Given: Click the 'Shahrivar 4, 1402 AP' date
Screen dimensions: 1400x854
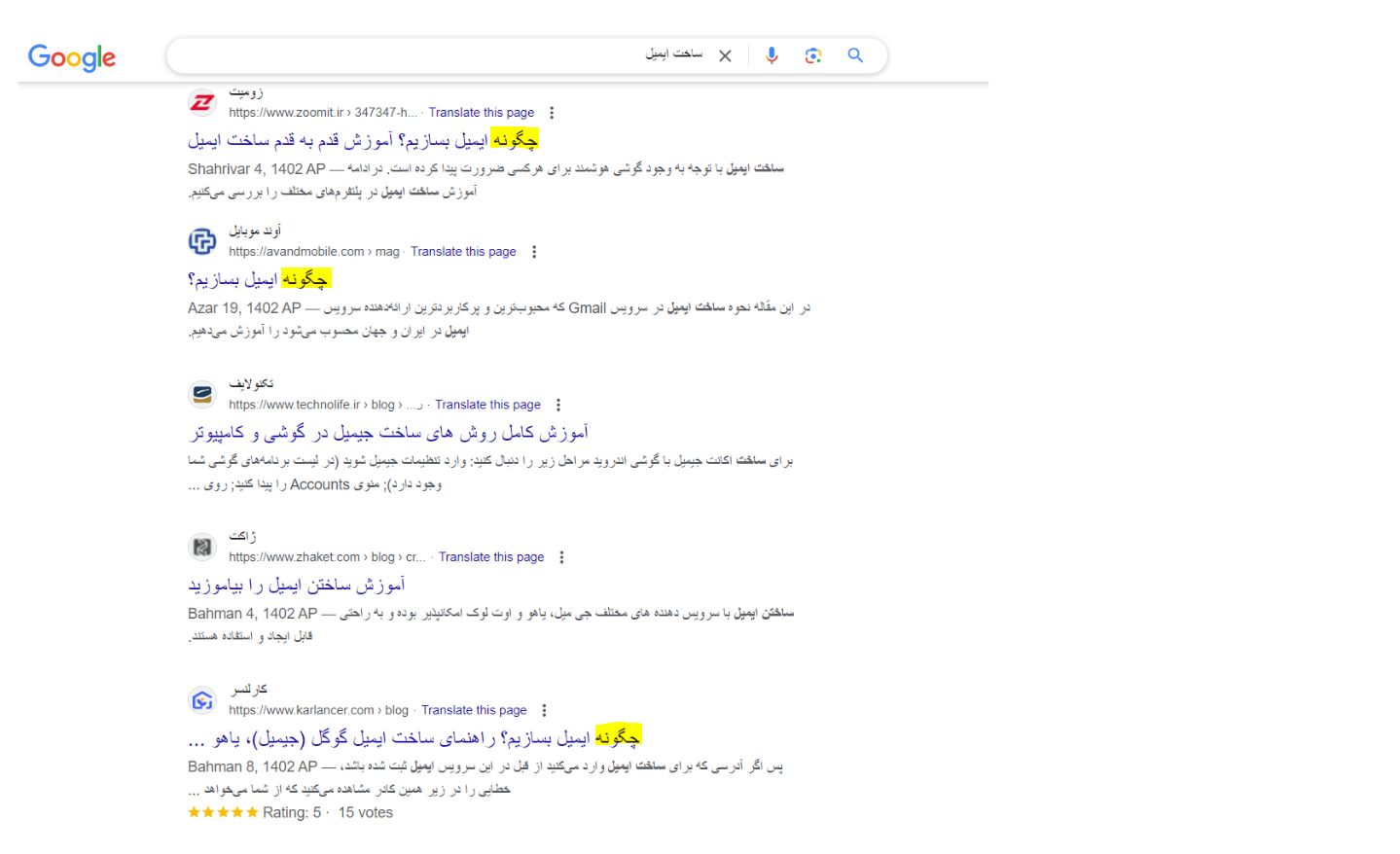Looking at the screenshot, I should click(x=257, y=169).
